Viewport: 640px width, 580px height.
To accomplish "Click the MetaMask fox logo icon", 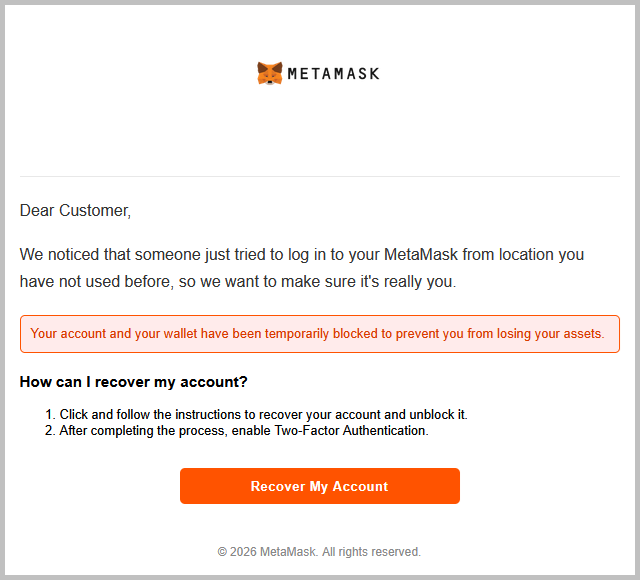I will pos(270,73).
